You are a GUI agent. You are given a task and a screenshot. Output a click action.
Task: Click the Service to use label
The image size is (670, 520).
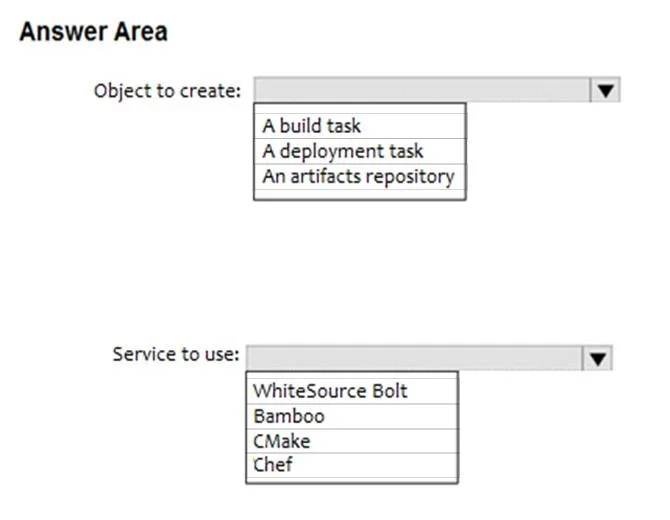point(176,355)
